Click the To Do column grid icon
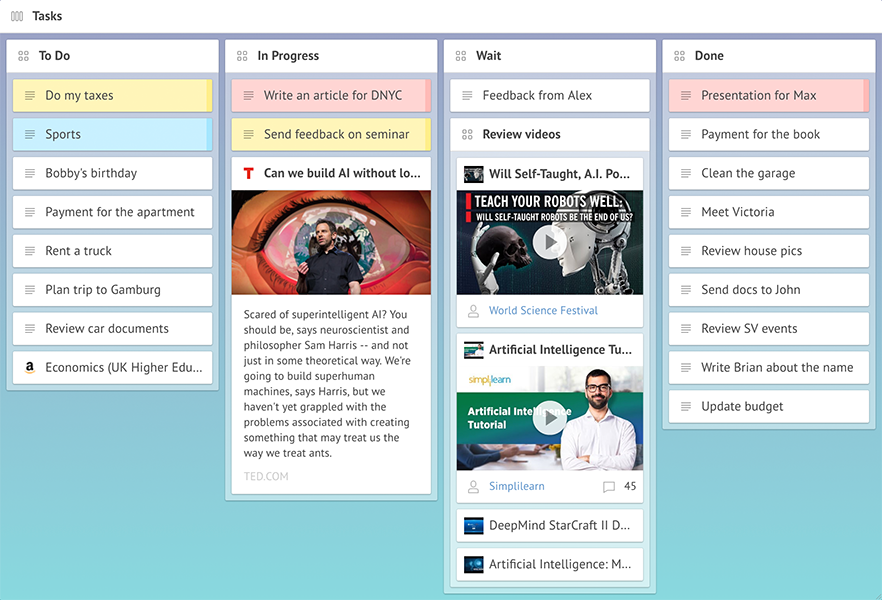Screen dimensions: 882x600 click(x=23, y=56)
